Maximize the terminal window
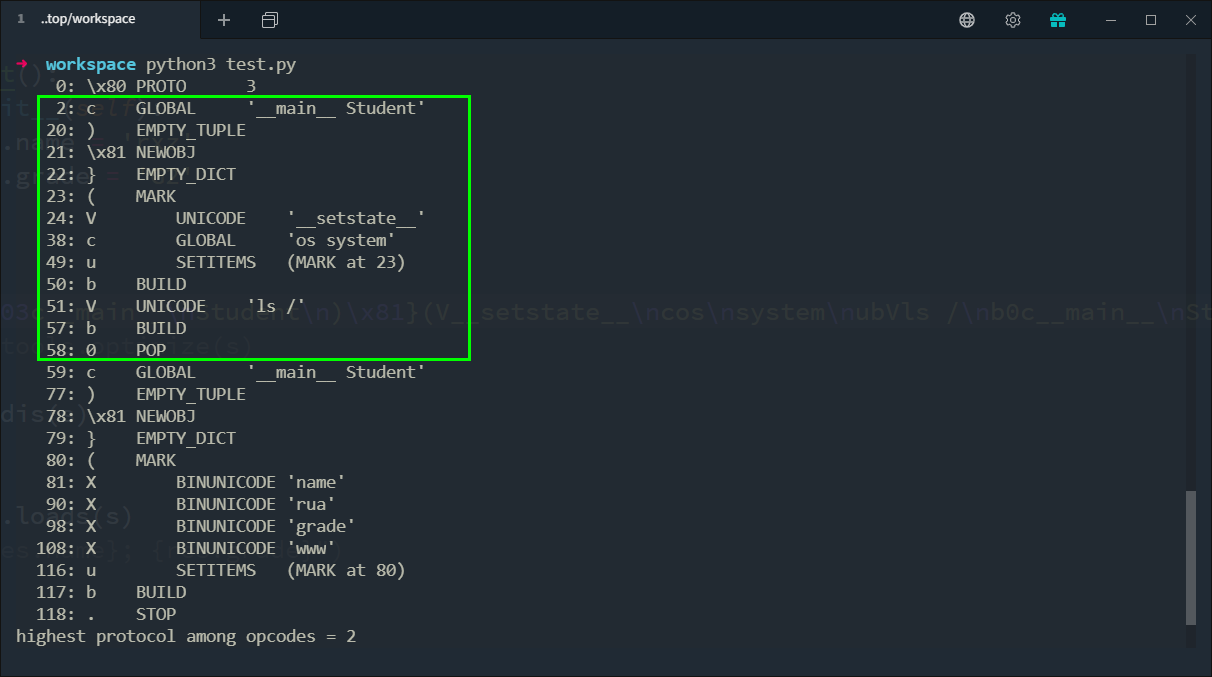1212x677 pixels. pyautogui.click(x=1151, y=20)
